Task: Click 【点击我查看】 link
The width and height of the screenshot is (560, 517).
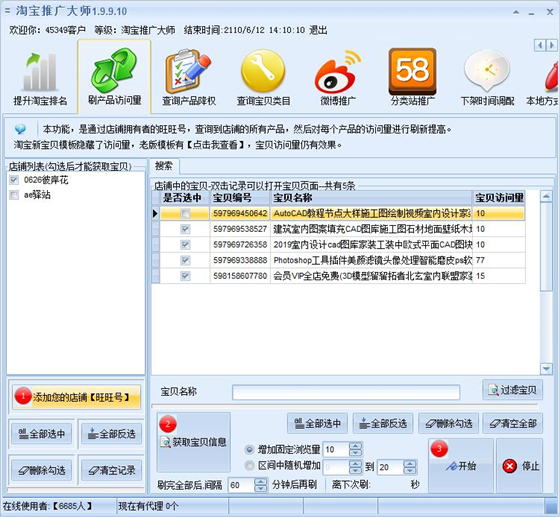Action: pos(215,145)
